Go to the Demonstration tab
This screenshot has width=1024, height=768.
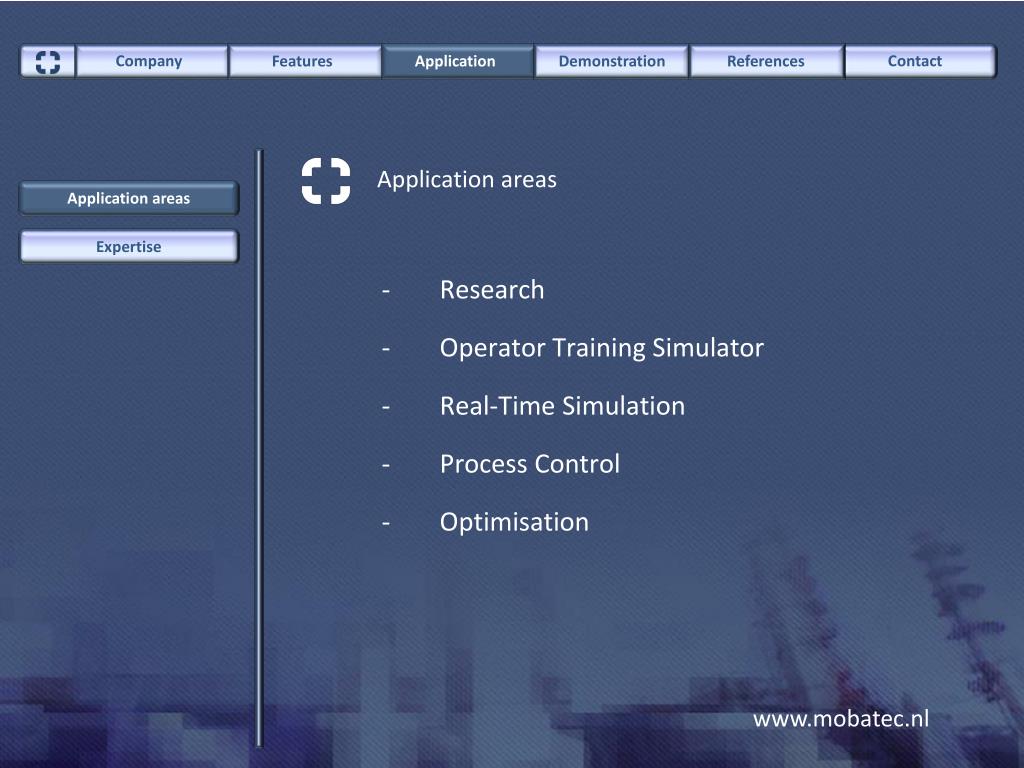(x=611, y=61)
